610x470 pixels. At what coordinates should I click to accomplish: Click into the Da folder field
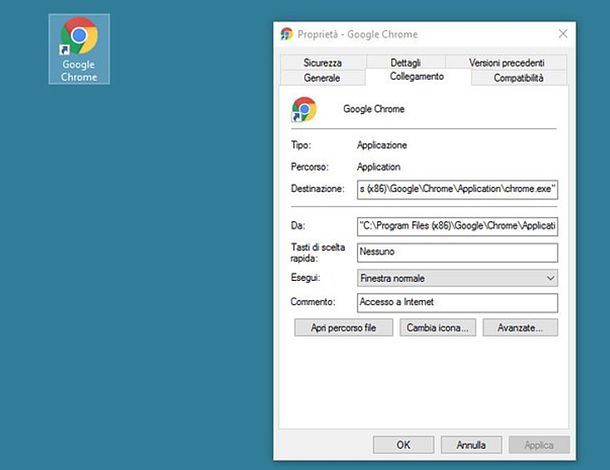pos(457,226)
